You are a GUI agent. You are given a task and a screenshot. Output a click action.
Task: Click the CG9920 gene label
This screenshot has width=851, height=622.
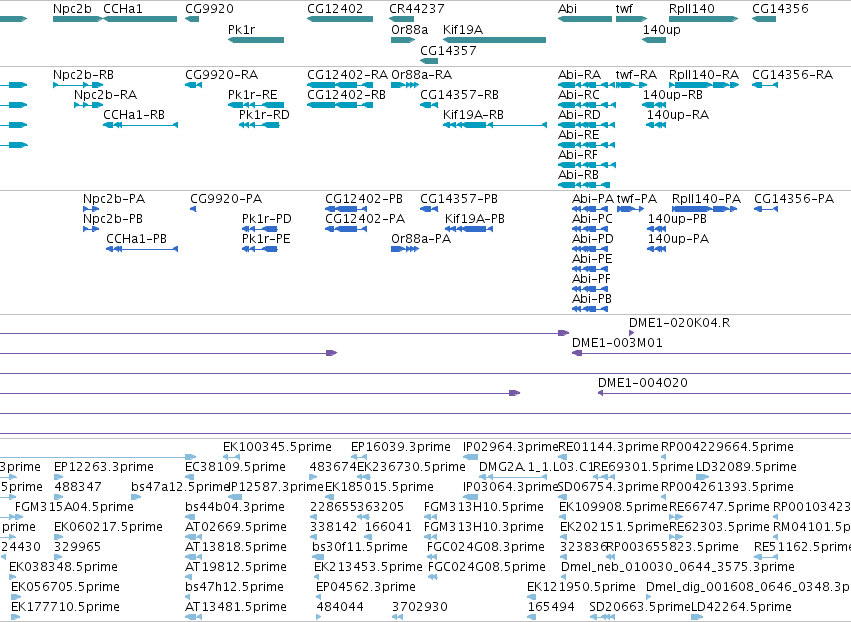click(x=209, y=9)
